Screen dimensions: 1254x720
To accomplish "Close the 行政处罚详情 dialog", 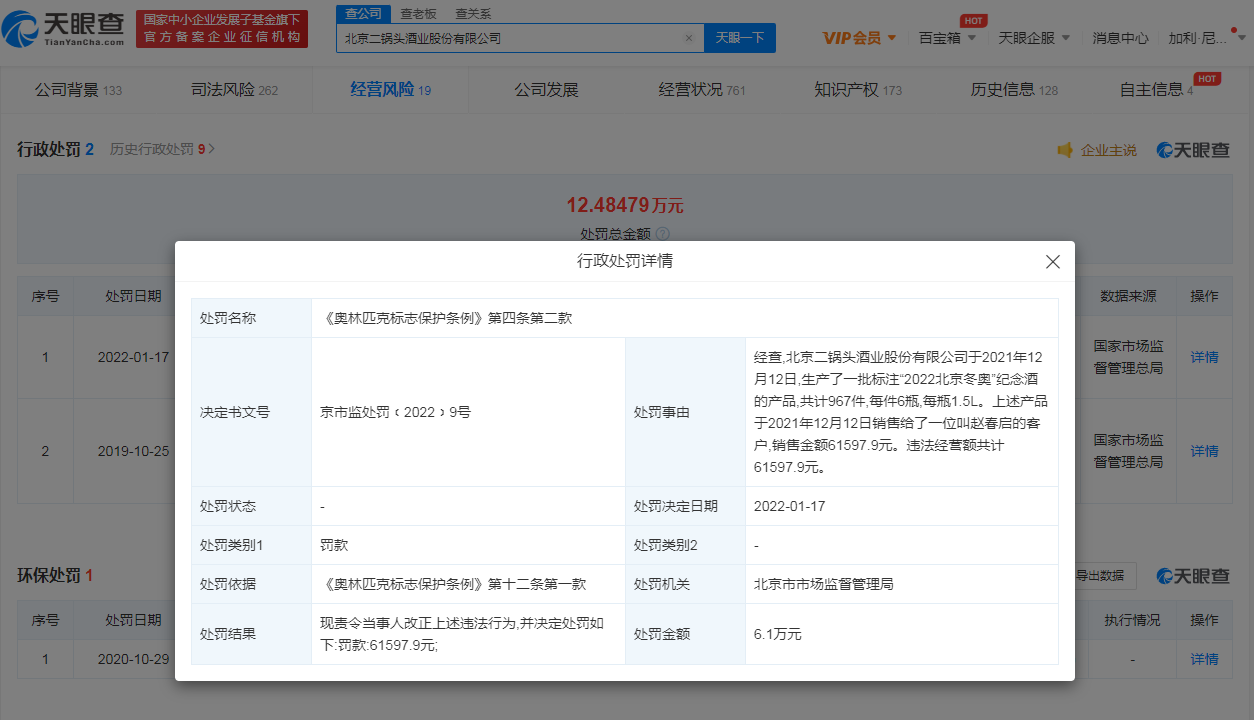I will [x=1052, y=262].
